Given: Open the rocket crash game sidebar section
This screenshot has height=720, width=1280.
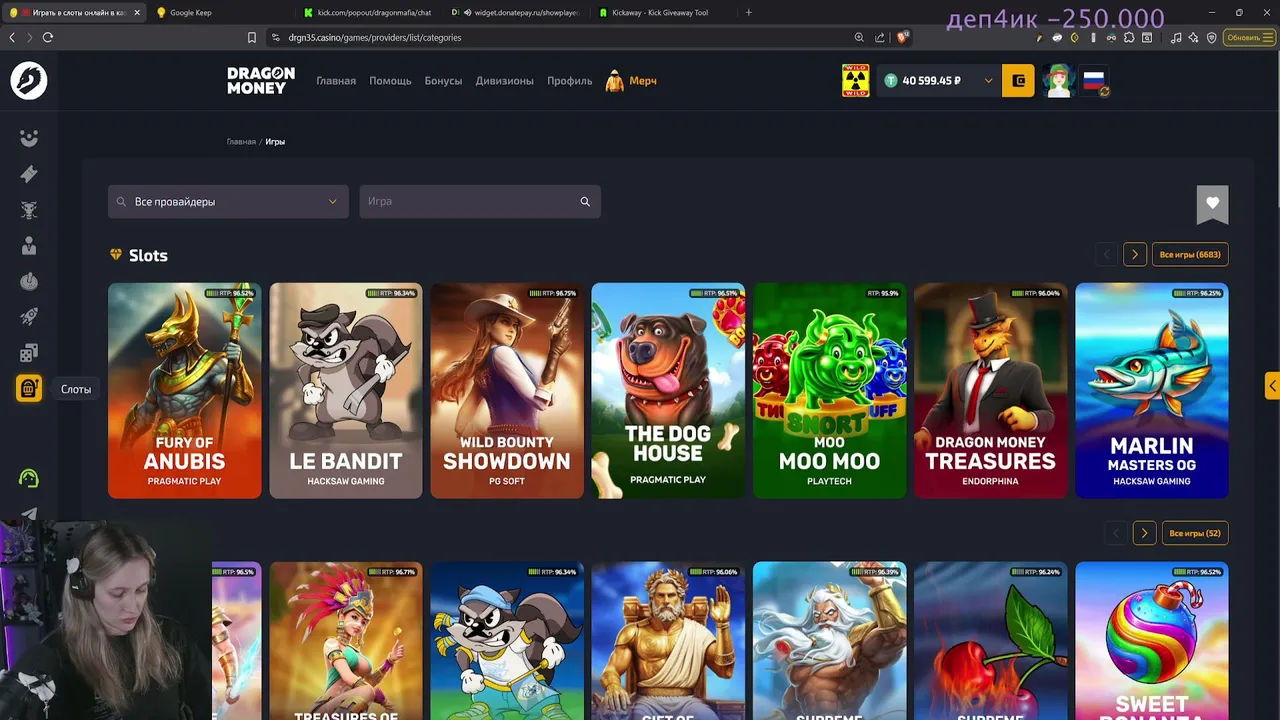Looking at the screenshot, I should click(29, 317).
